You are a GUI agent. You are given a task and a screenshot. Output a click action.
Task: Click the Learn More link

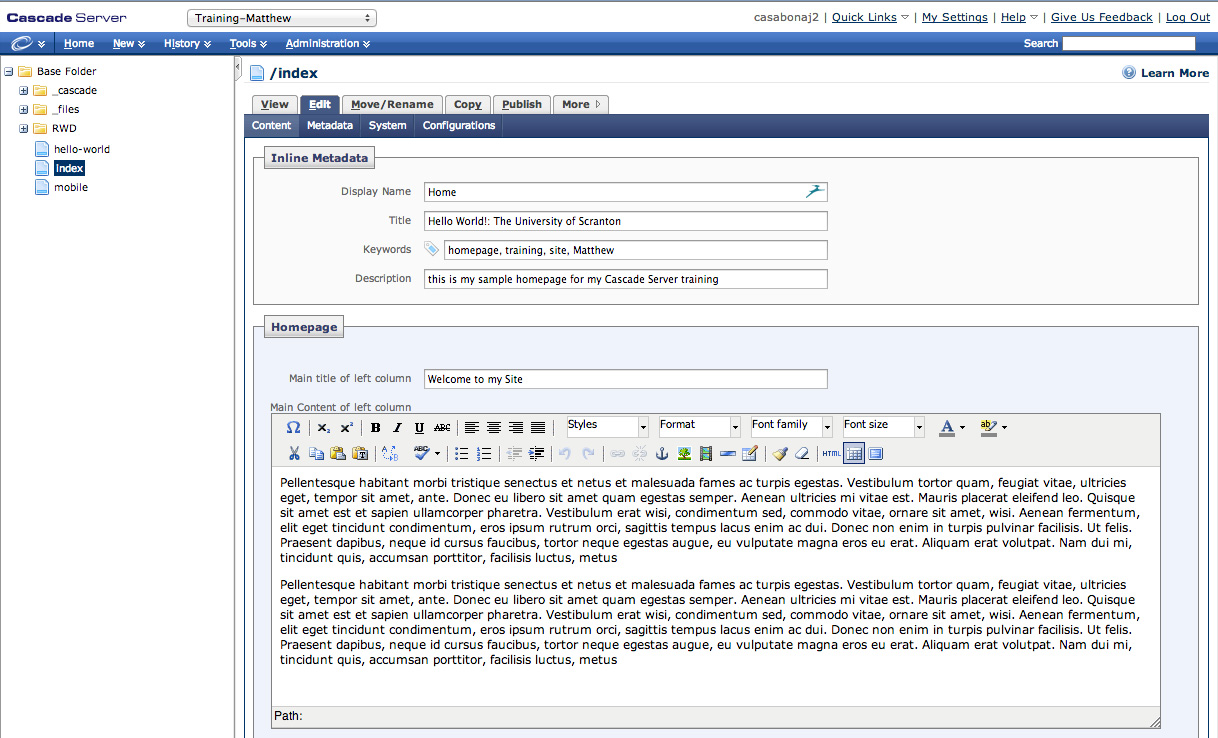[x=1166, y=73]
